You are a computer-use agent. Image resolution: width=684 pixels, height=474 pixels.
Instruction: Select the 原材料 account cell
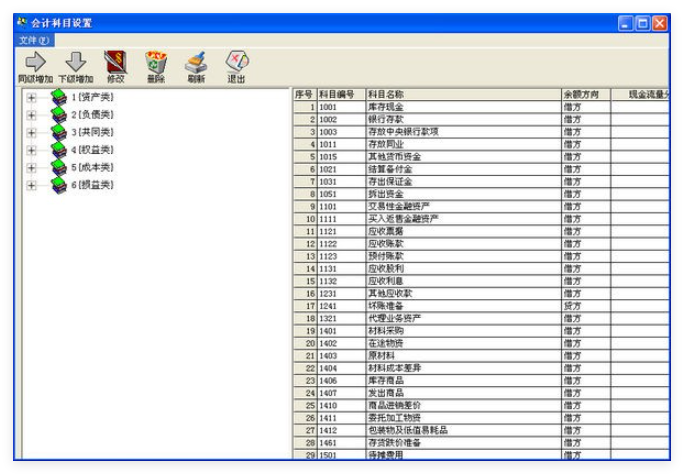click(463, 356)
